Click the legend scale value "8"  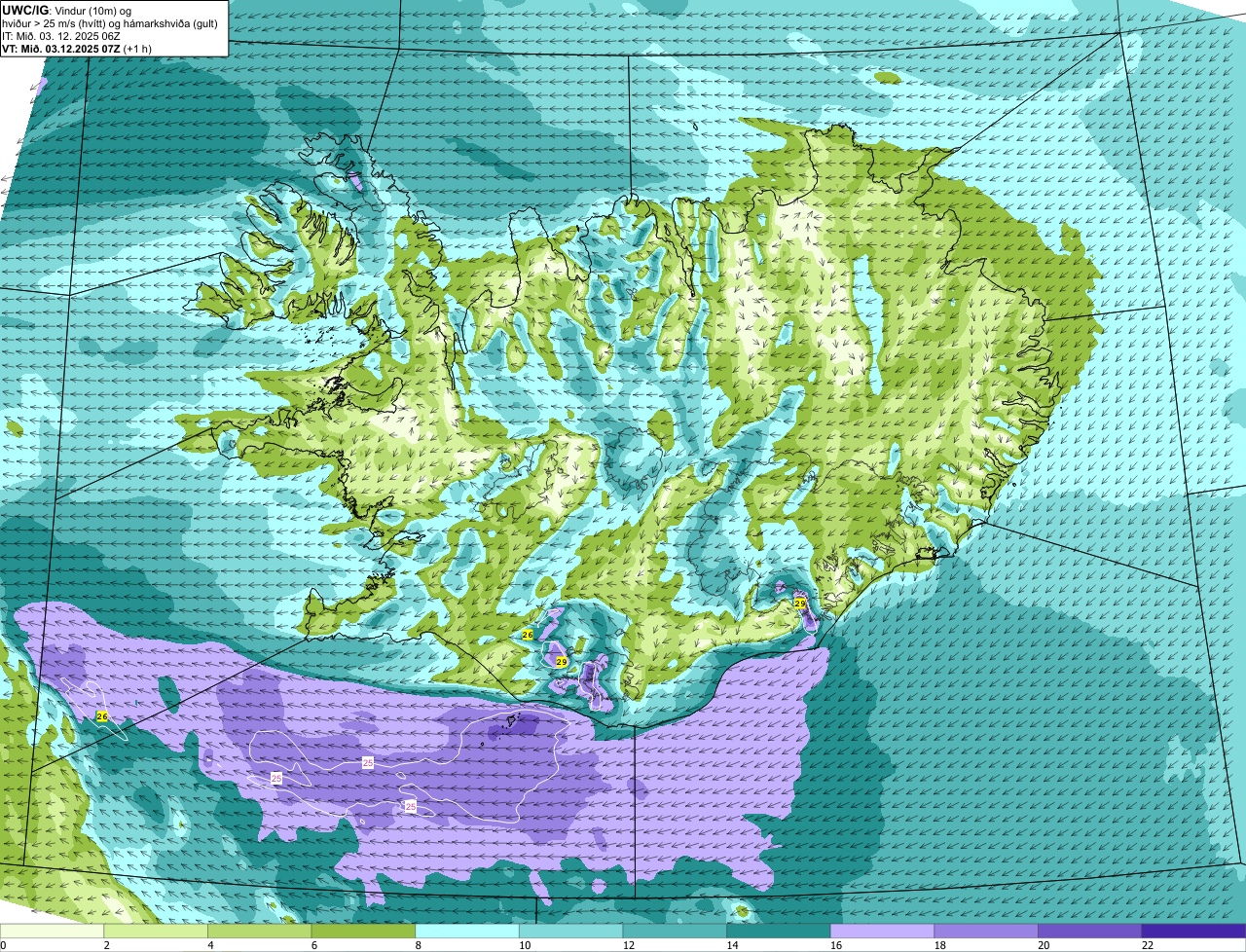[x=418, y=945]
